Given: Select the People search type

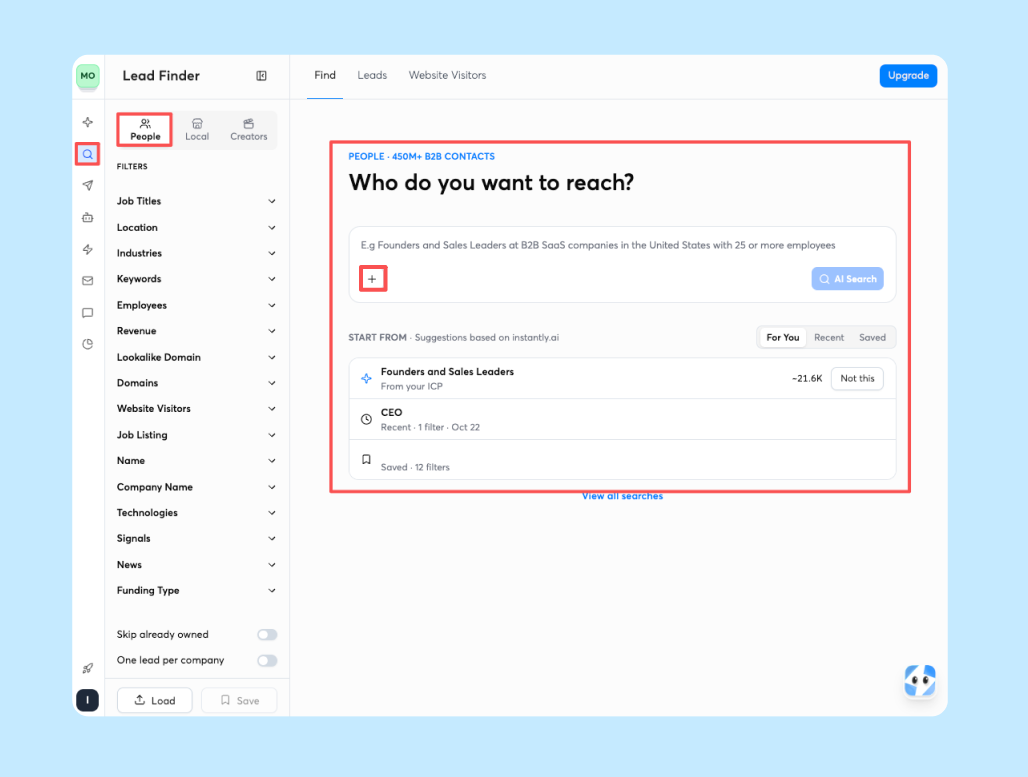Looking at the screenshot, I should [145, 129].
